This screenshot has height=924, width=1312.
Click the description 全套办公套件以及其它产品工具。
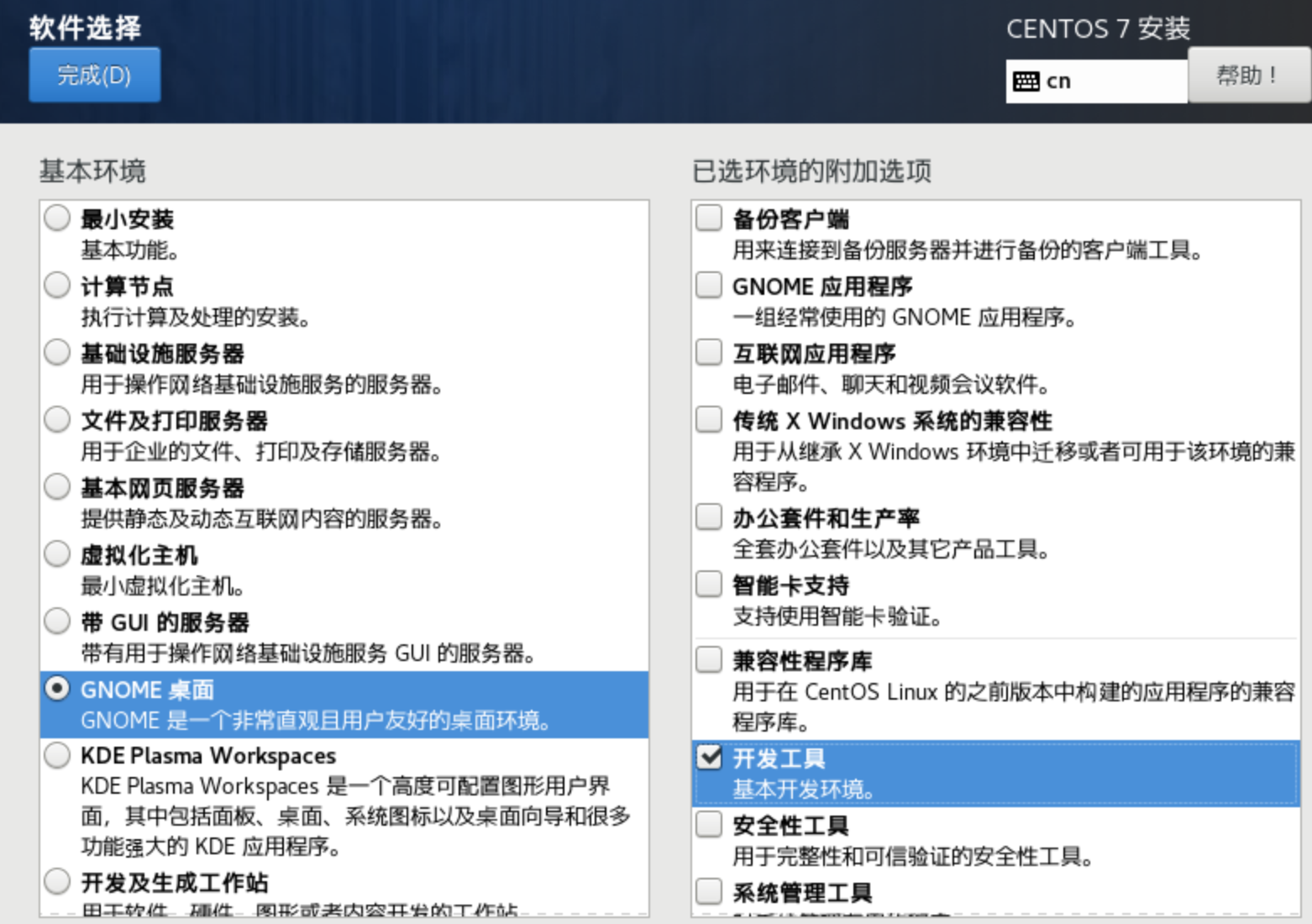coord(892,549)
